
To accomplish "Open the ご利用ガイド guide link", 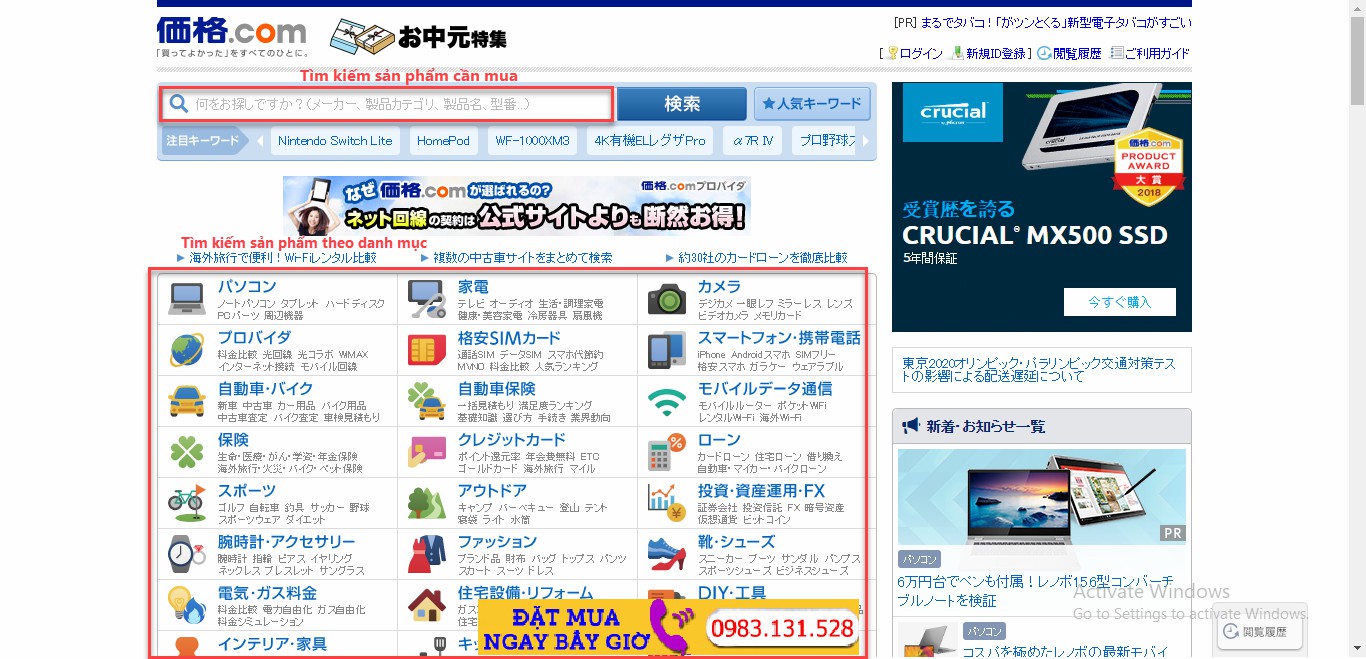I will coord(1157,54).
